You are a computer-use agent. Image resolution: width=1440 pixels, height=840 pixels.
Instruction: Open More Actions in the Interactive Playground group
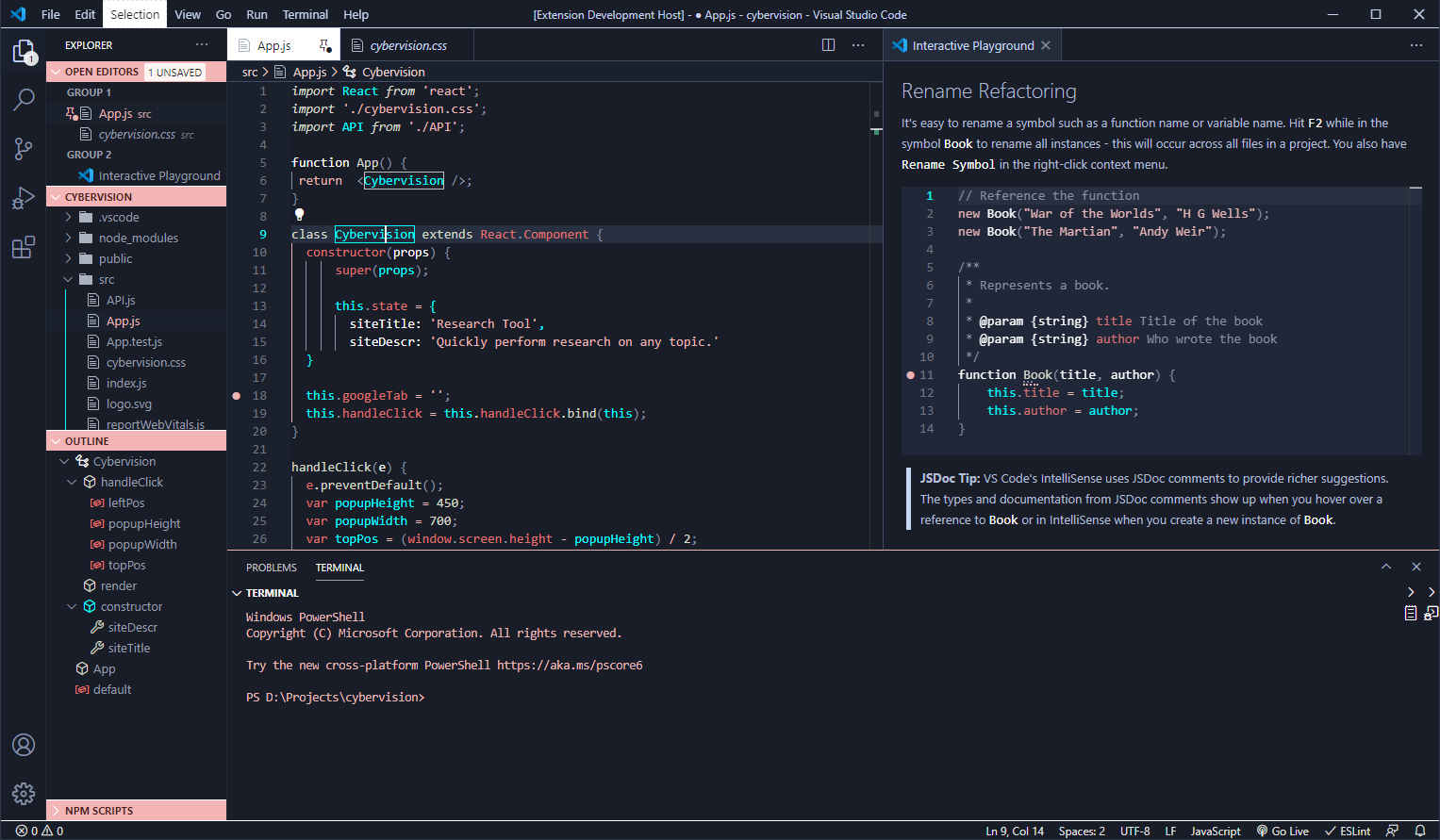click(x=1416, y=45)
